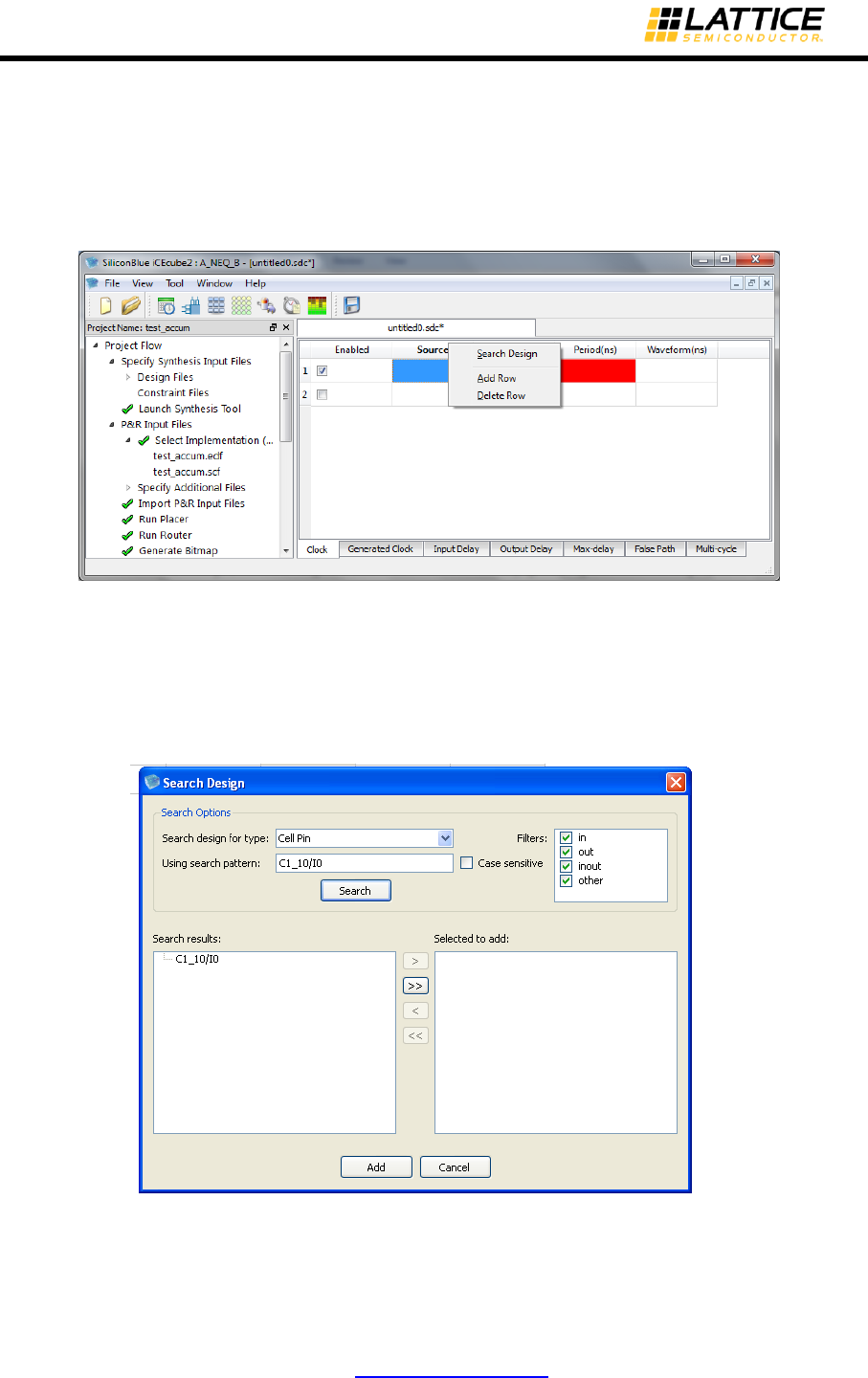Choose Search Design from context menu
Image resolution: width=868 pixels, height=1378 pixels.
pos(506,354)
